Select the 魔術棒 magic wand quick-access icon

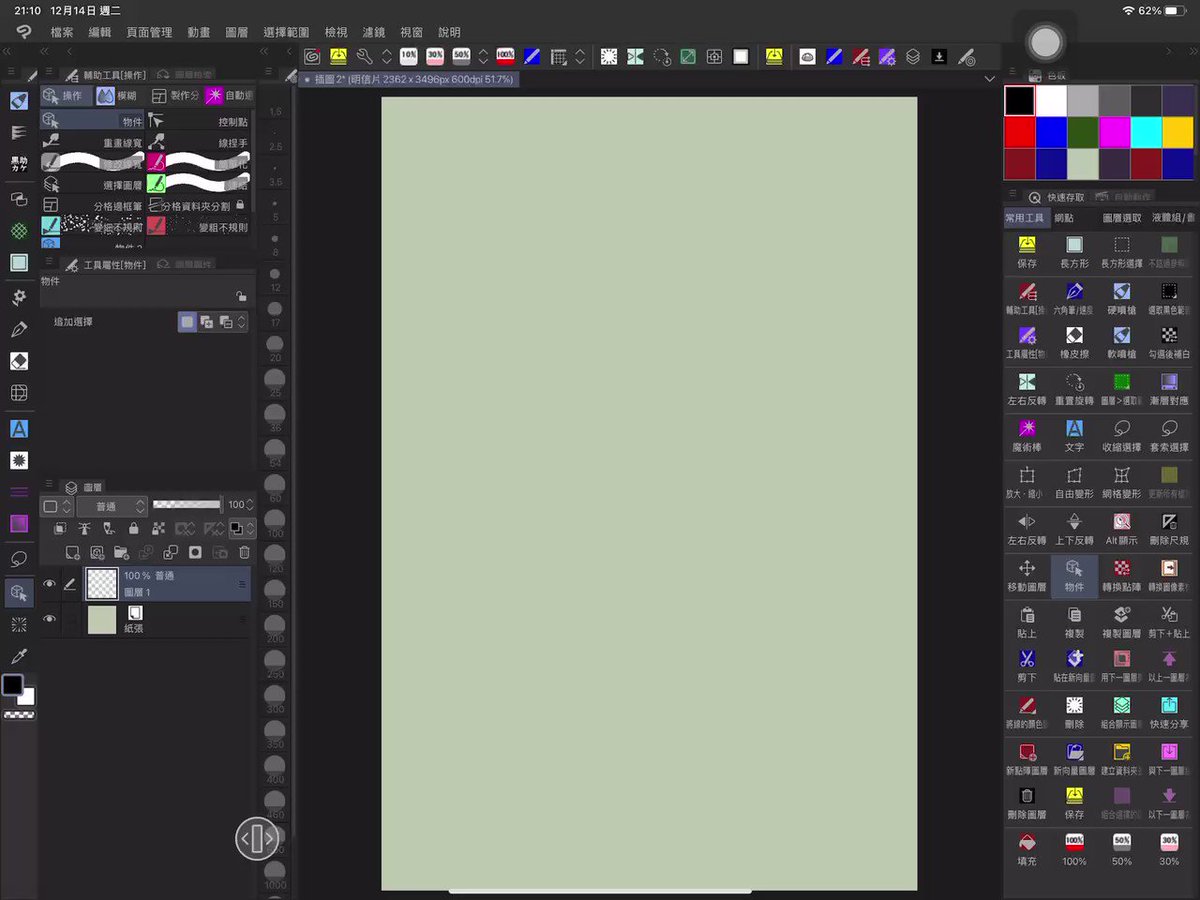(1027, 428)
